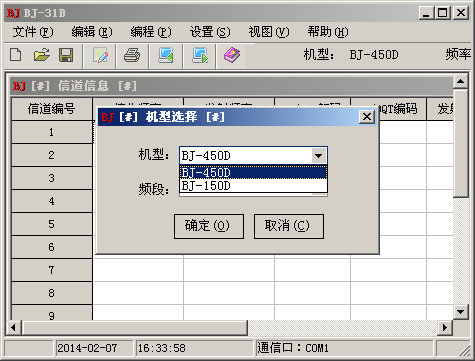Minimize the BJ-31D main window
The height and width of the screenshot is (361, 475).
426,13
